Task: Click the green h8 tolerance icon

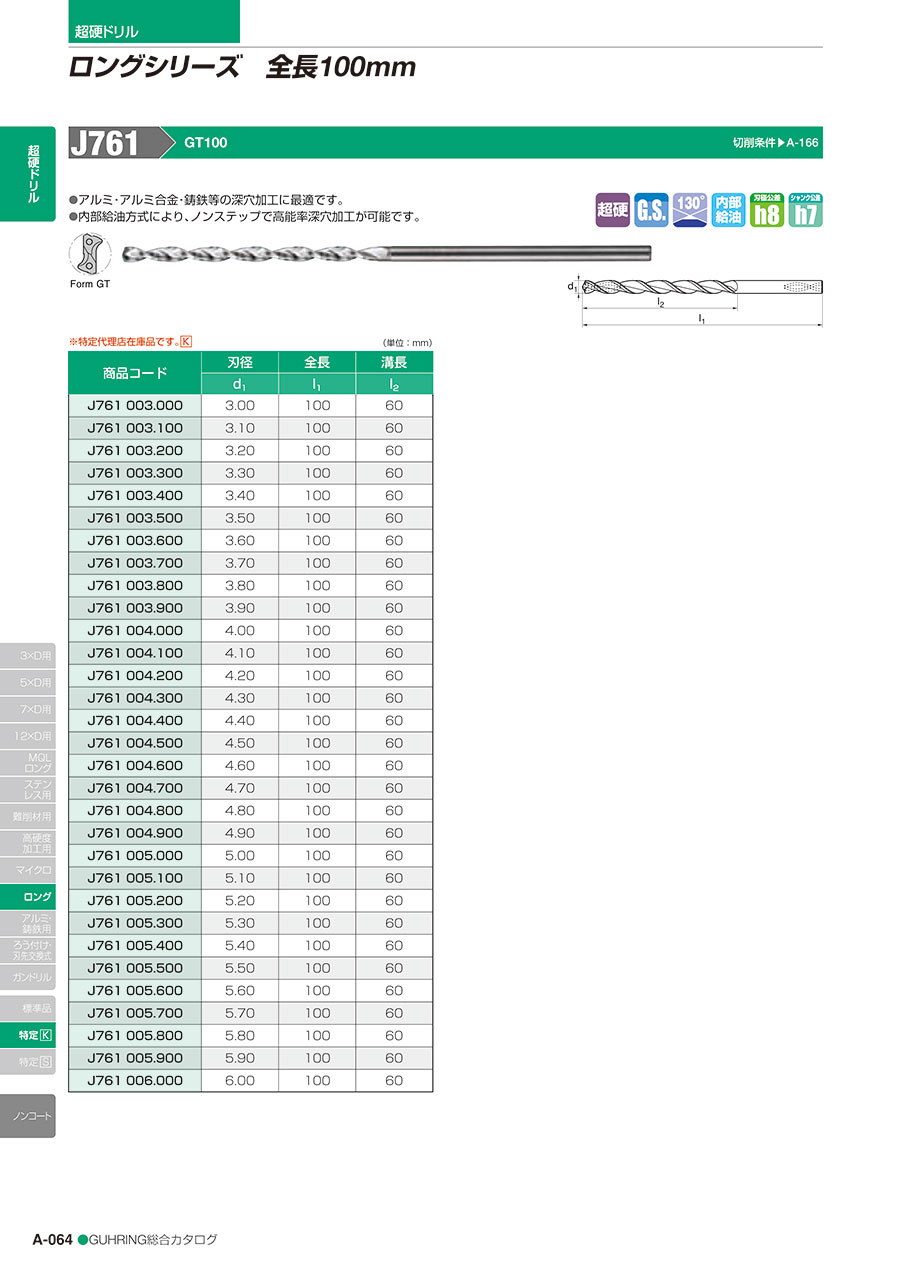Action: click(x=767, y=210)
